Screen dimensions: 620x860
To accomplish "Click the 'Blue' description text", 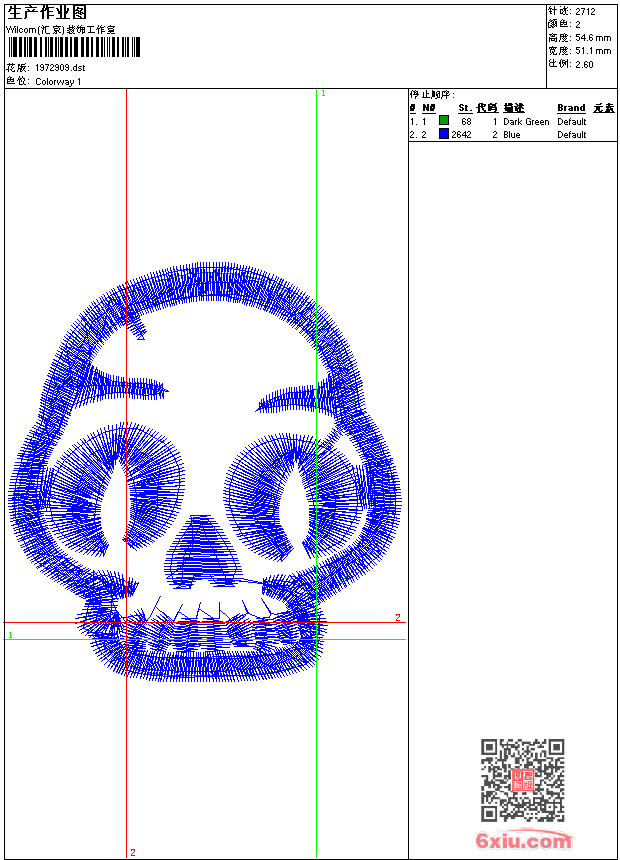I will pos(511,135).
